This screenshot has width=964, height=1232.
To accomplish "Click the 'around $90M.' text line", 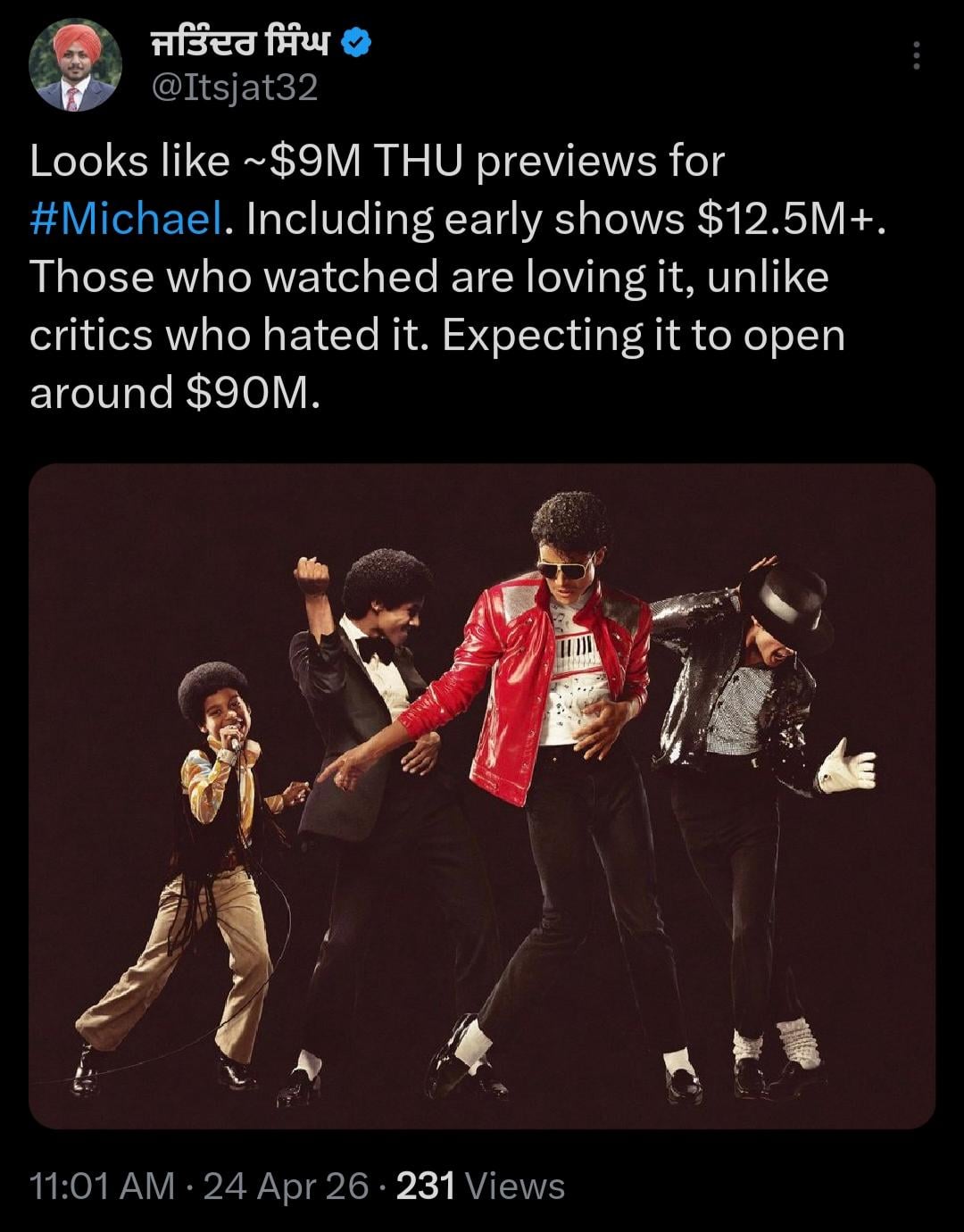I will click(x=174, y=393).
